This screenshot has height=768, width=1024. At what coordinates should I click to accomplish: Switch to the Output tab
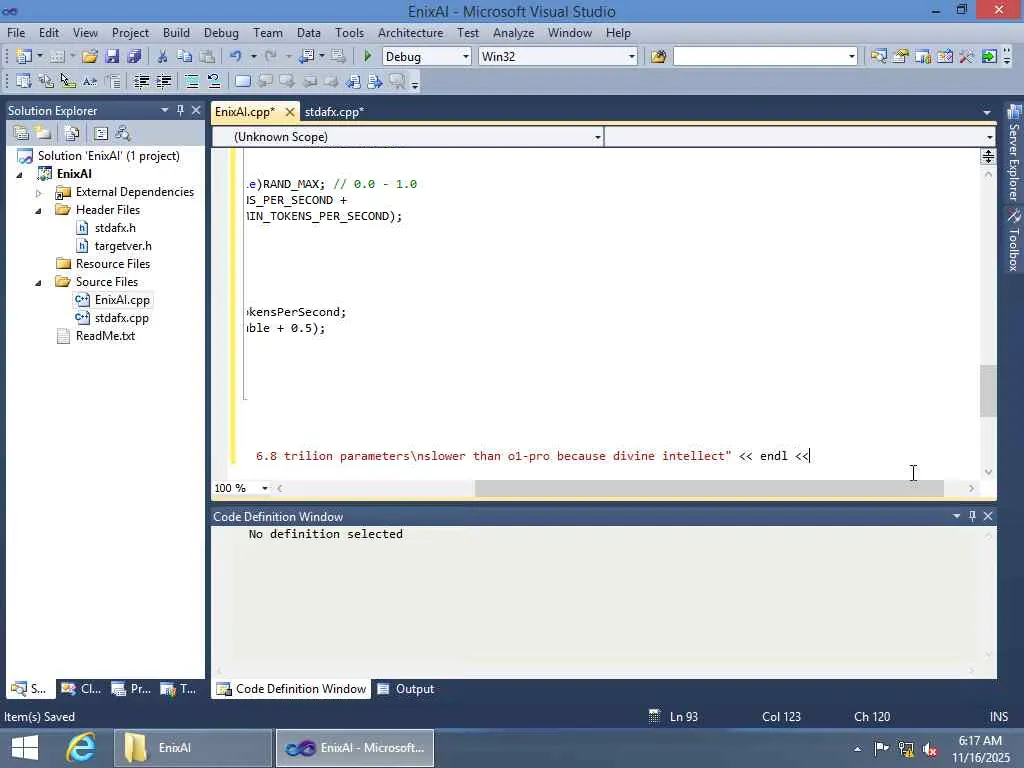[406, 688]
